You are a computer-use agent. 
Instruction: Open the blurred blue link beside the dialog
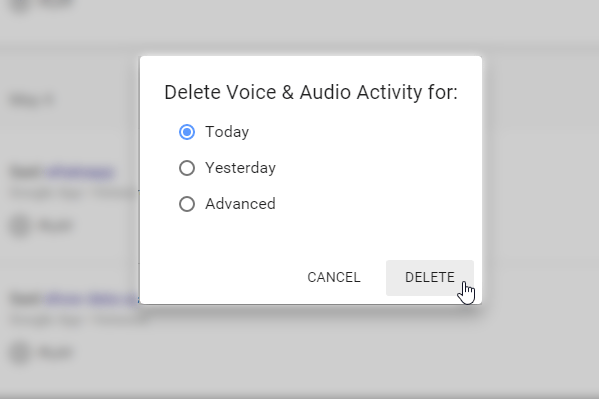(80, 172)
